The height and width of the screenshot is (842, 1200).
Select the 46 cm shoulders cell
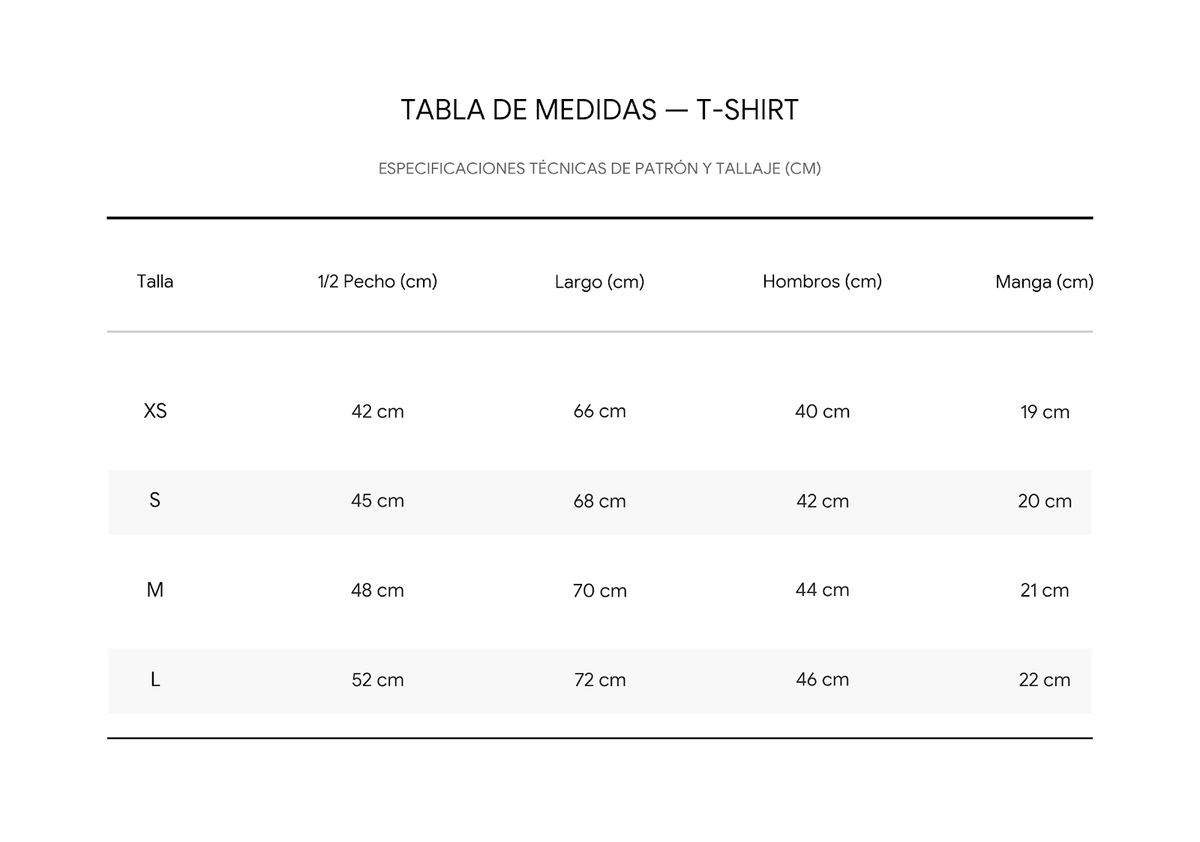(822, 680)
